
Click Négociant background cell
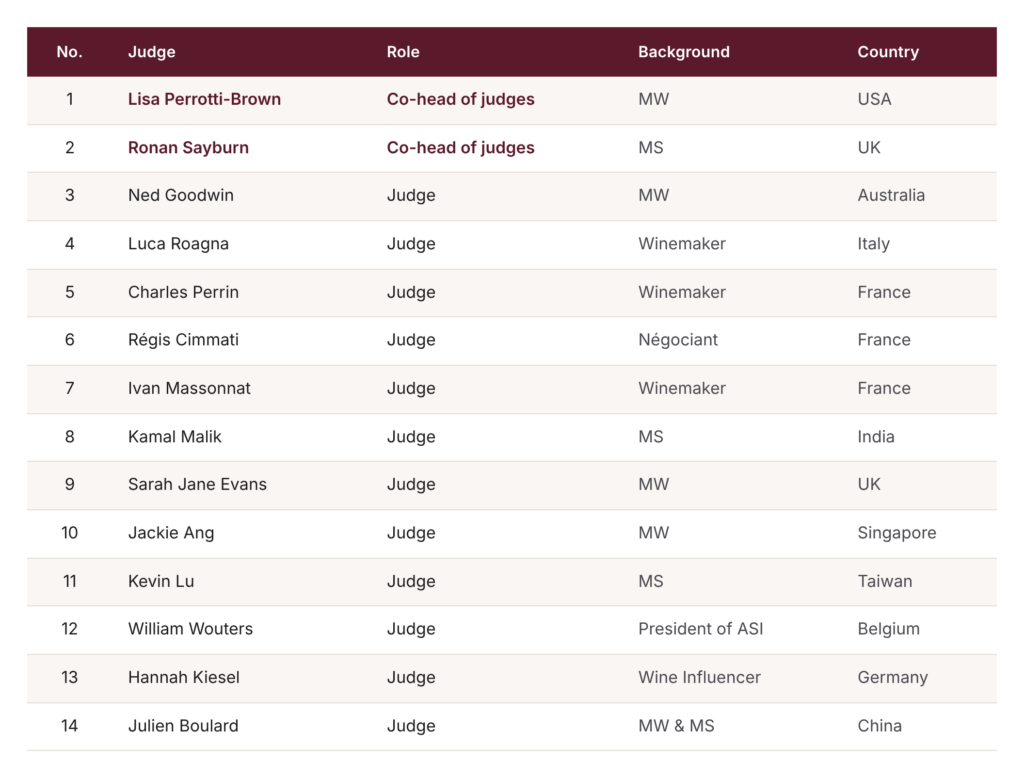(x=678, y=340)
